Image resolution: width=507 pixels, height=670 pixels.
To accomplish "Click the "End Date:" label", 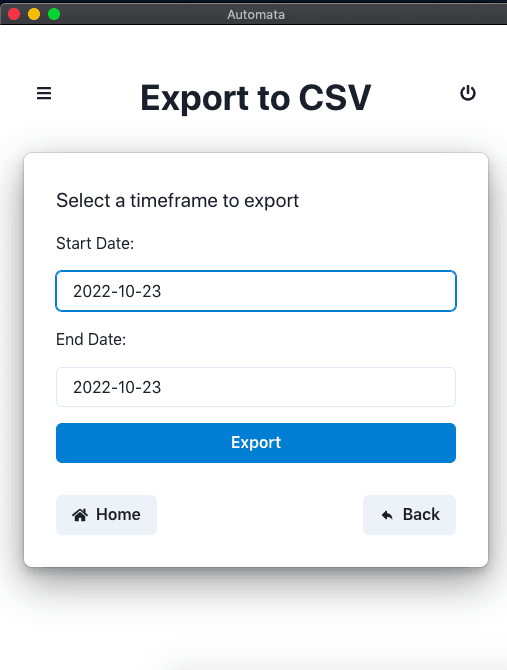I will click(91, 339).
